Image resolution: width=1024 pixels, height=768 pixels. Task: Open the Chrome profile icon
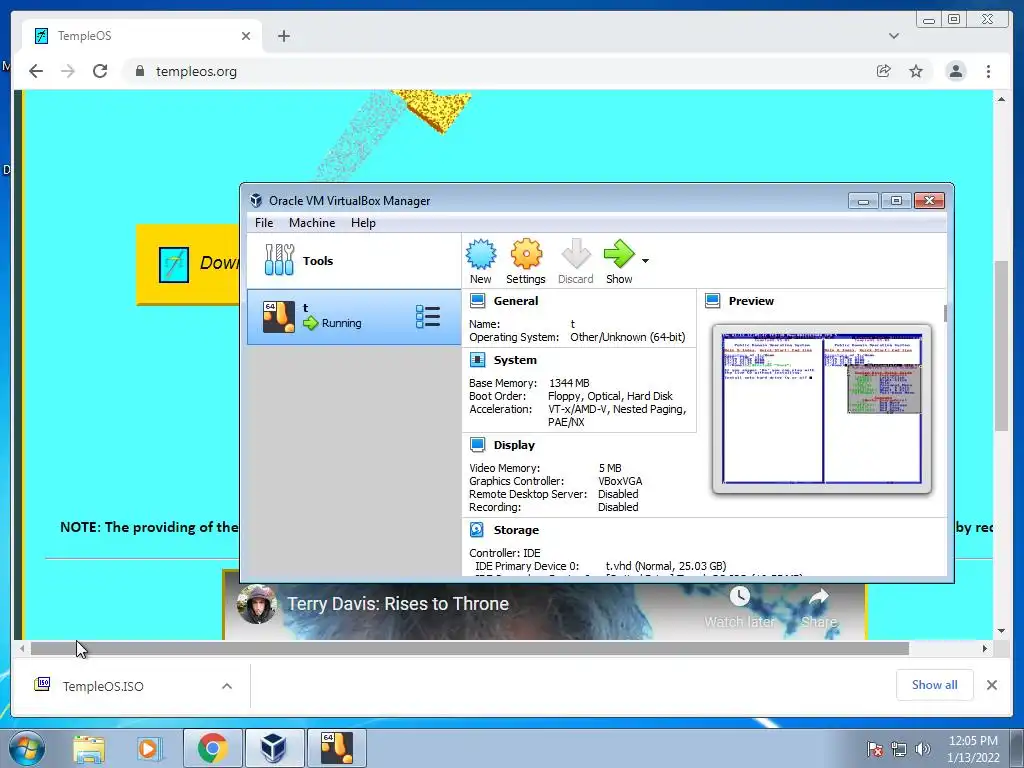click(x=956, y=71)
